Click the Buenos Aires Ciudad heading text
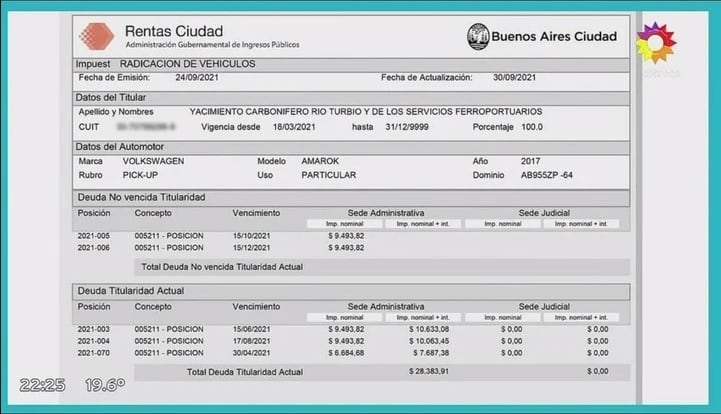This screenshot has width=721, height=414. coord(555,37)
